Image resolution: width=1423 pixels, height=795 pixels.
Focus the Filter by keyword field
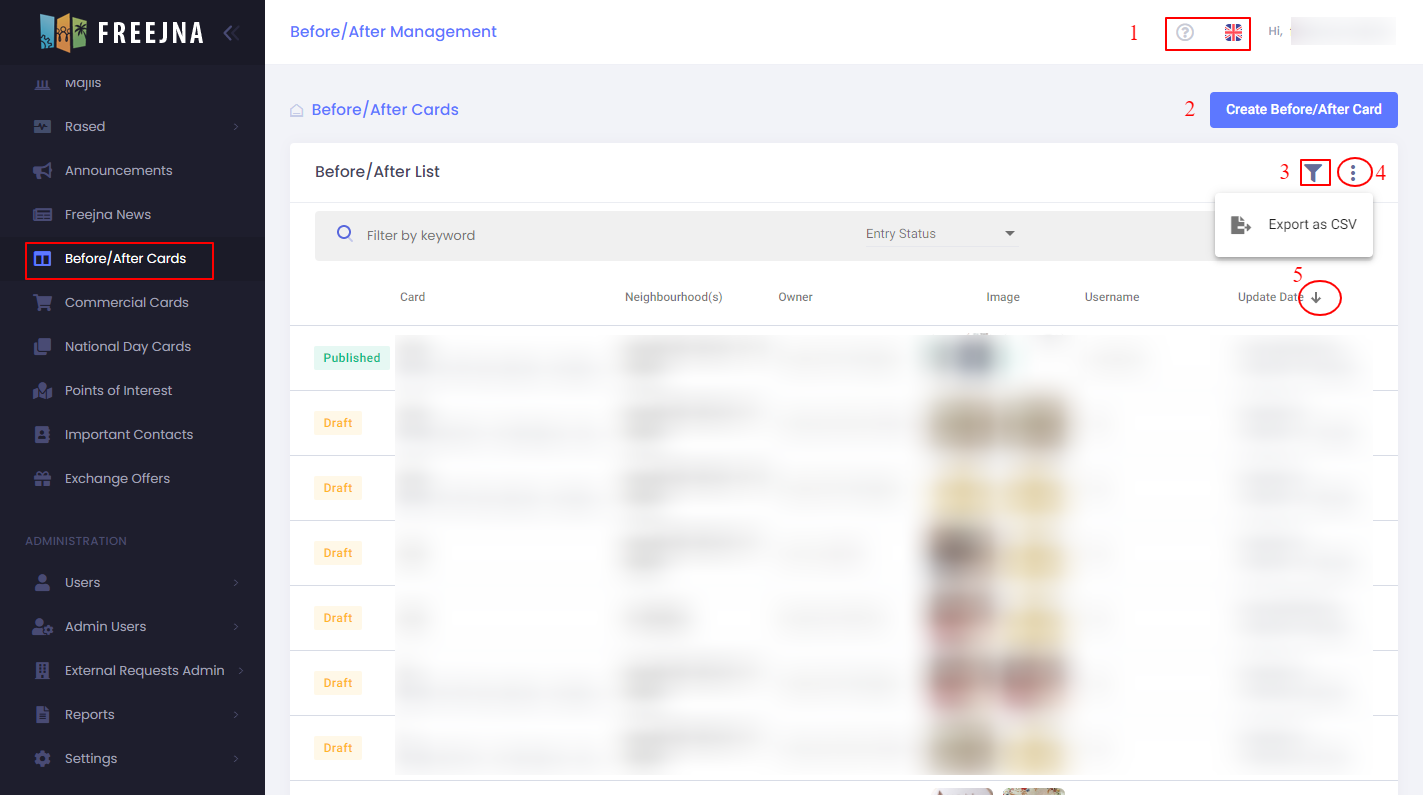coord(600,236)
